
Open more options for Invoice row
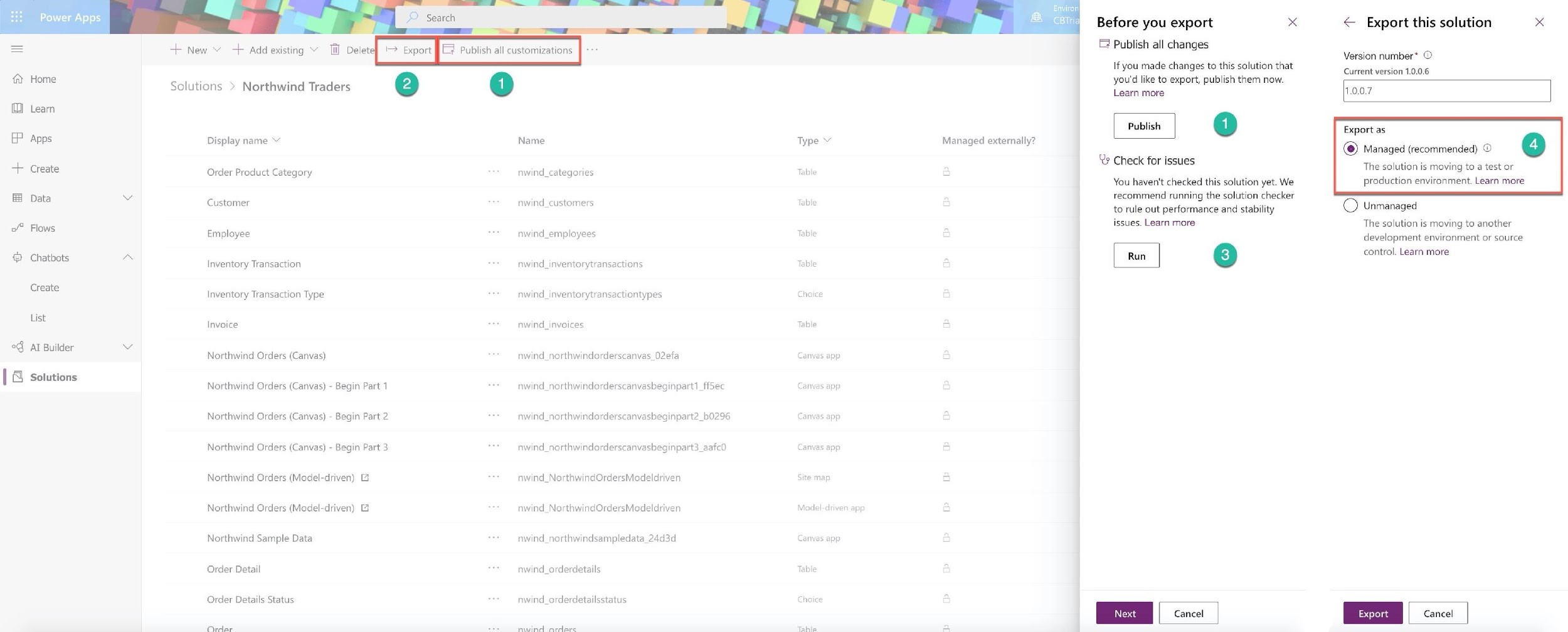[494, 324]
